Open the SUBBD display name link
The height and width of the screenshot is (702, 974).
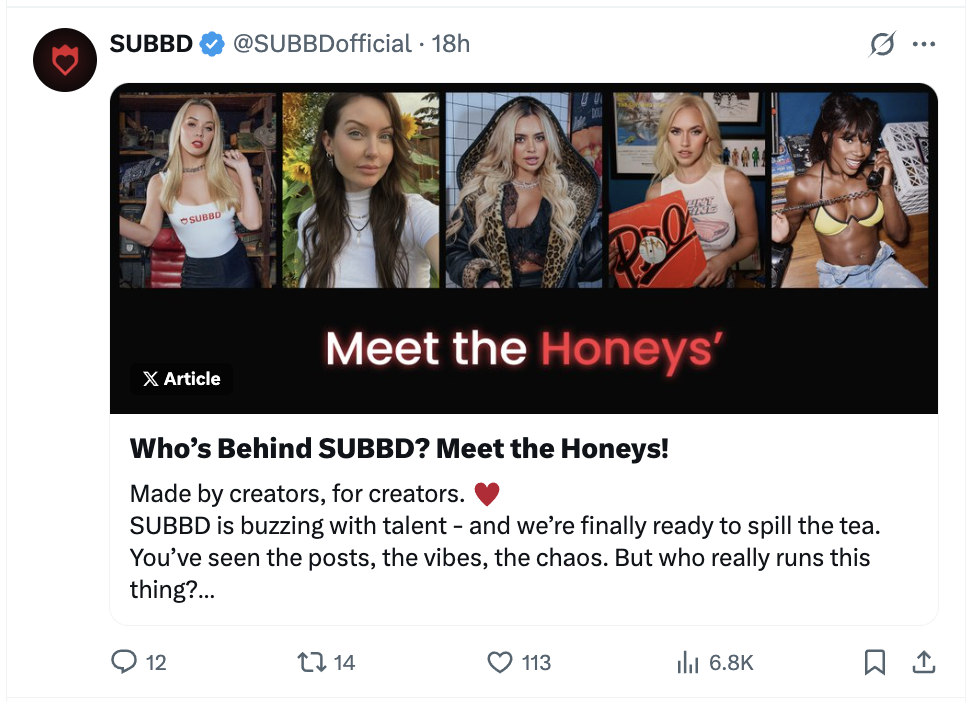pyautogui.click(x=150, y=44)
